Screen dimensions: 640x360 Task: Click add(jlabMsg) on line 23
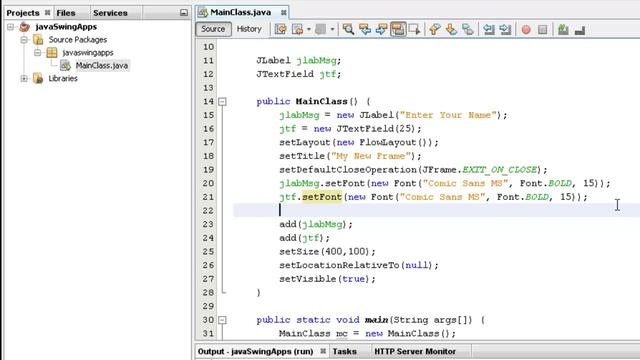tap(313, 224)
